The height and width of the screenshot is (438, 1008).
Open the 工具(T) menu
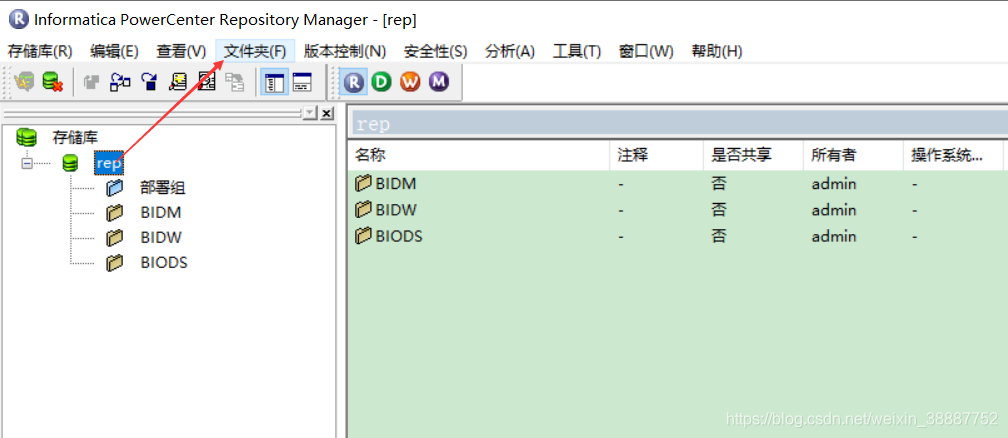click(577, 51)
